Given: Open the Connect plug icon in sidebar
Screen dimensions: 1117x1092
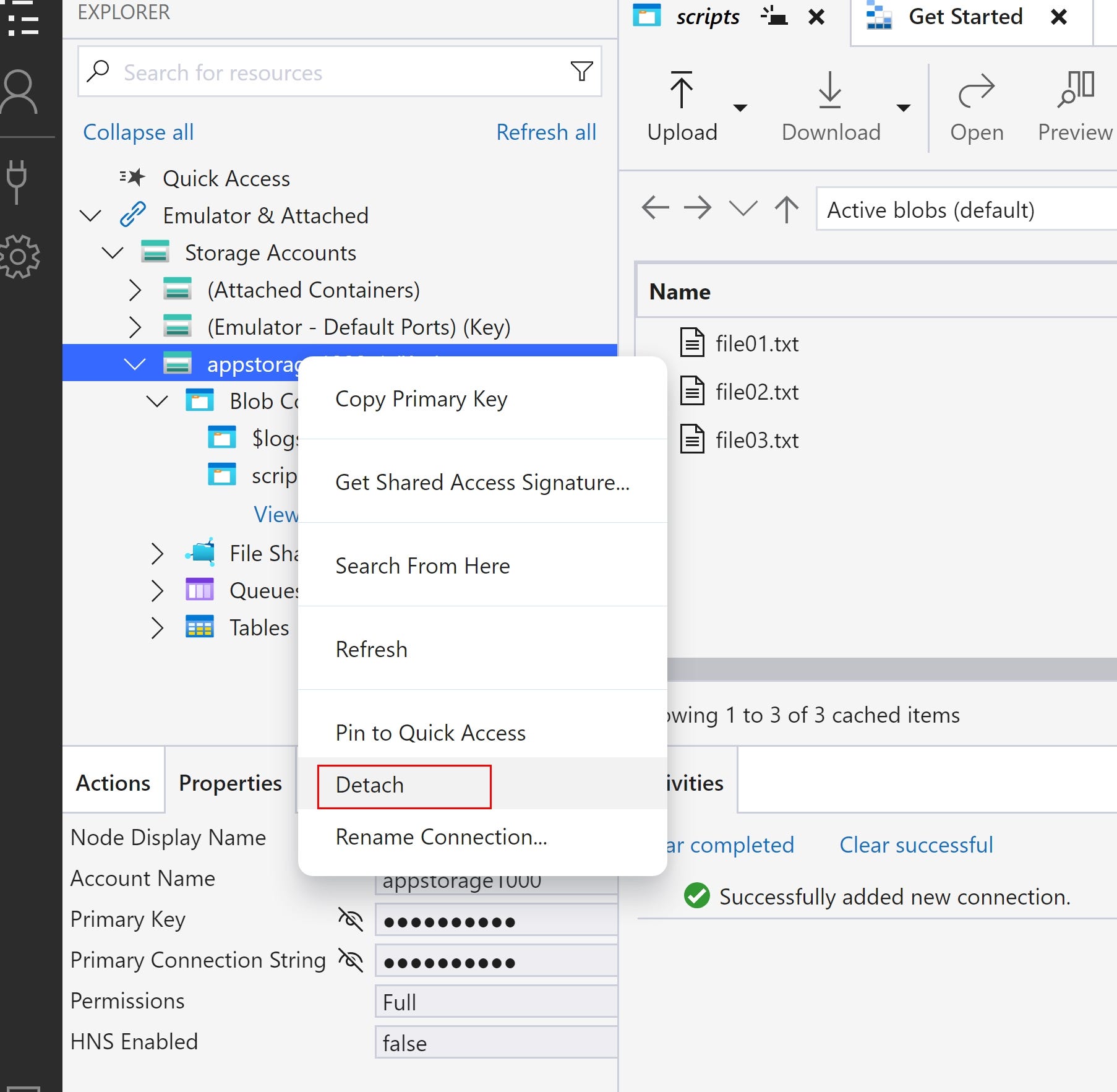Looking at the screenshot, I should click(x=17, y=182).
